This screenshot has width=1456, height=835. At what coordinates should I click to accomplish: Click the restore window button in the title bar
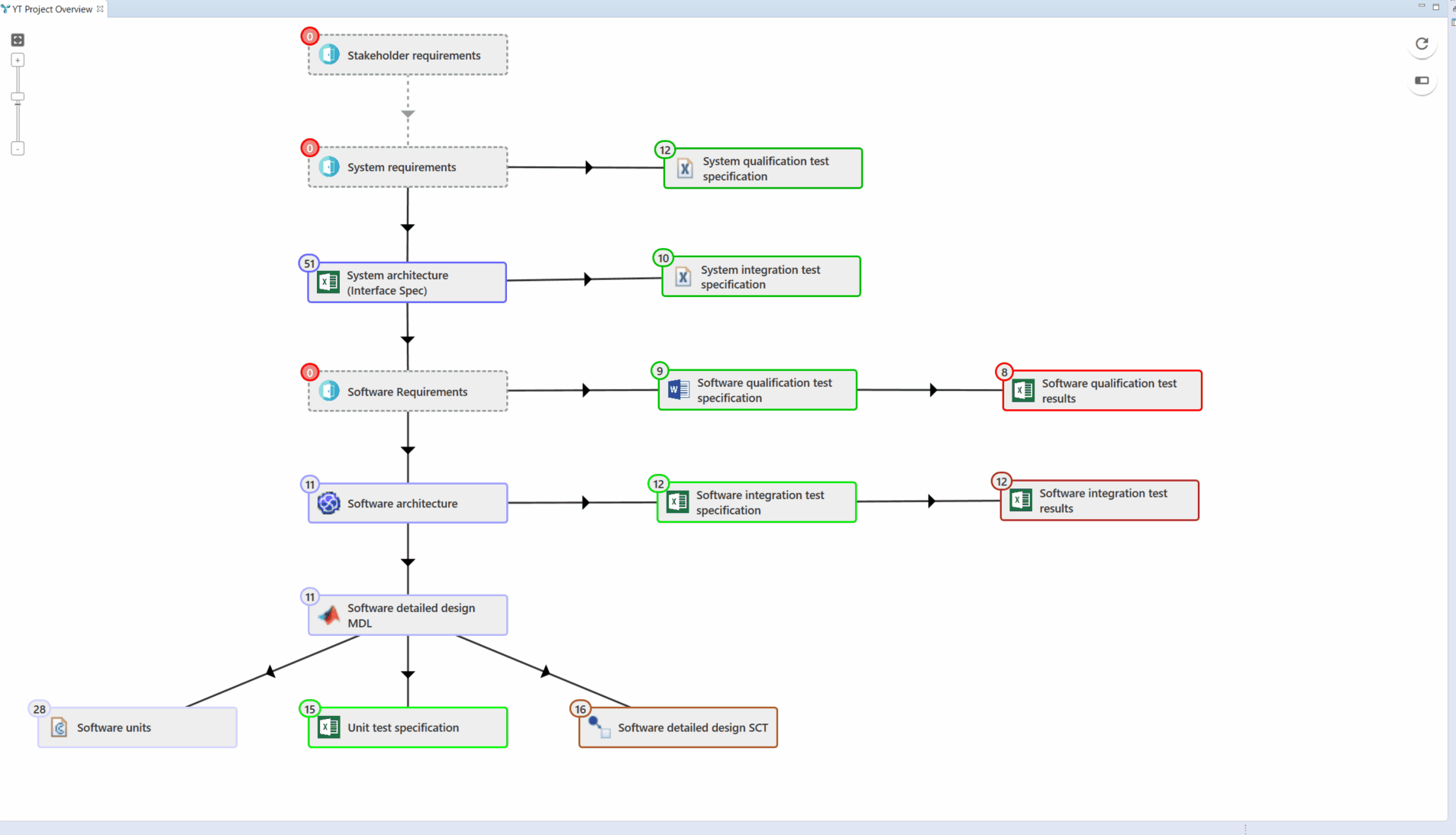point(1438,6)
